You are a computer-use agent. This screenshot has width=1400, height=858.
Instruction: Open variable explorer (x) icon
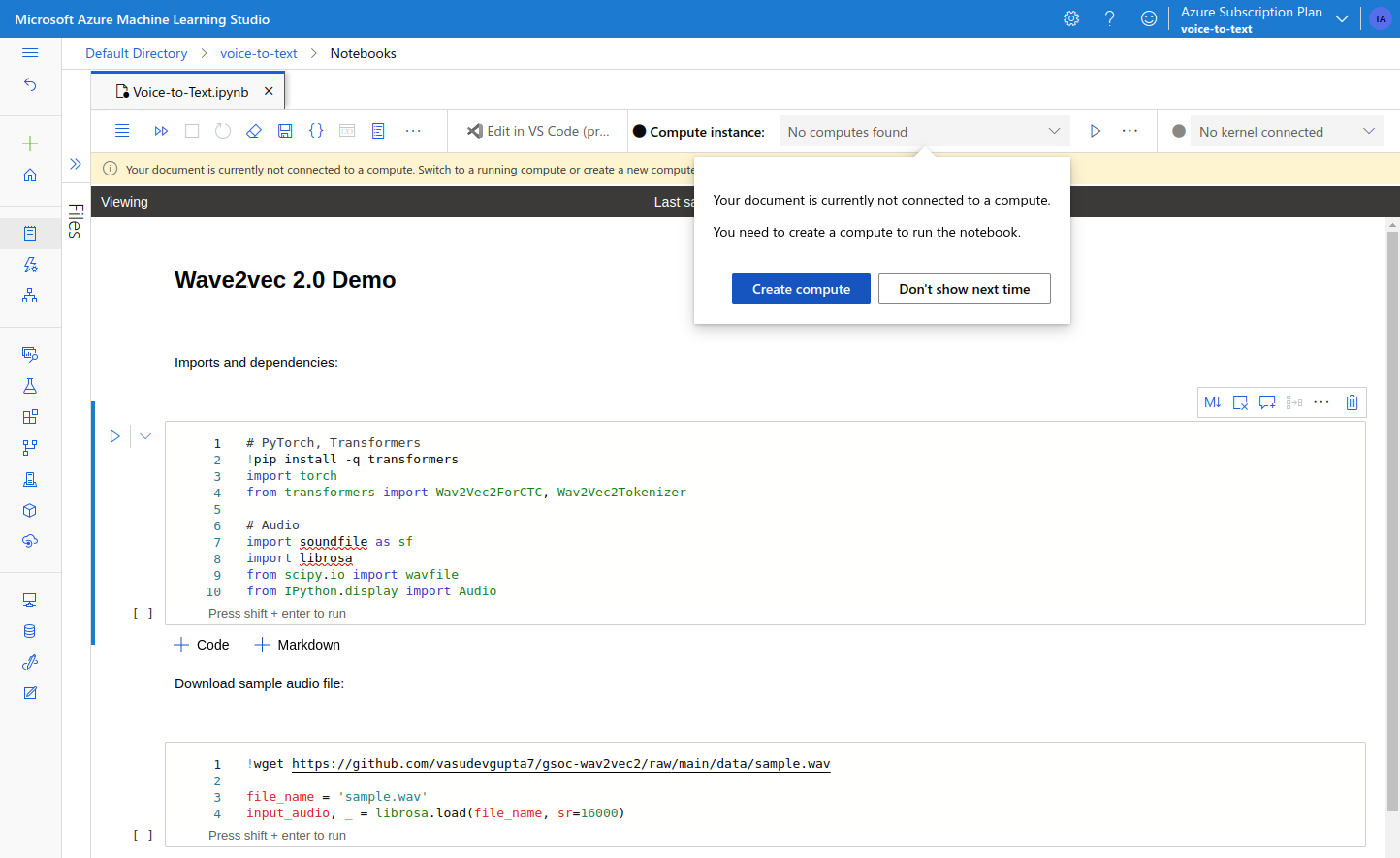347,131
